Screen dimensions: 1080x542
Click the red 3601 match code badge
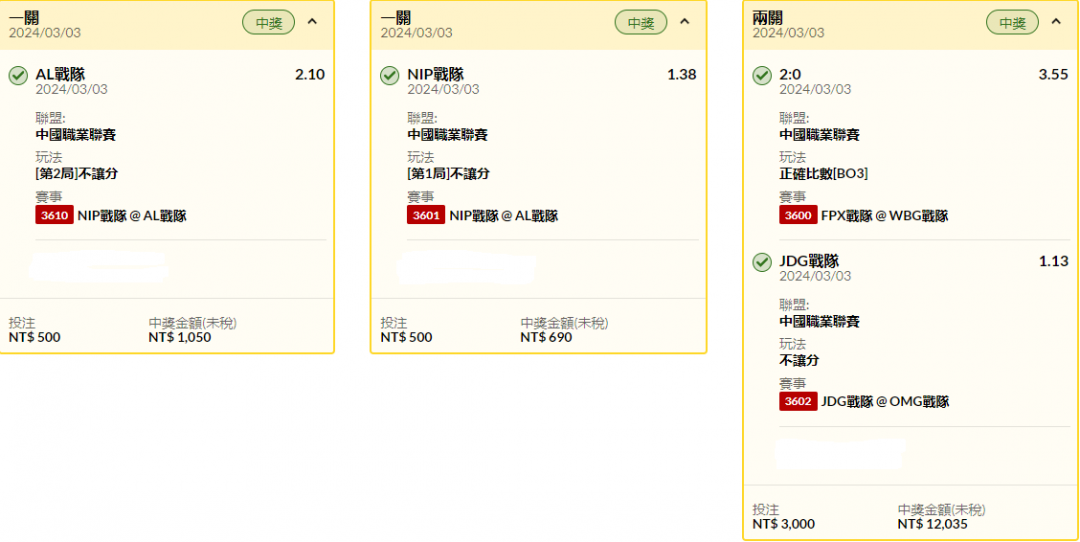(x=426, y=216)
